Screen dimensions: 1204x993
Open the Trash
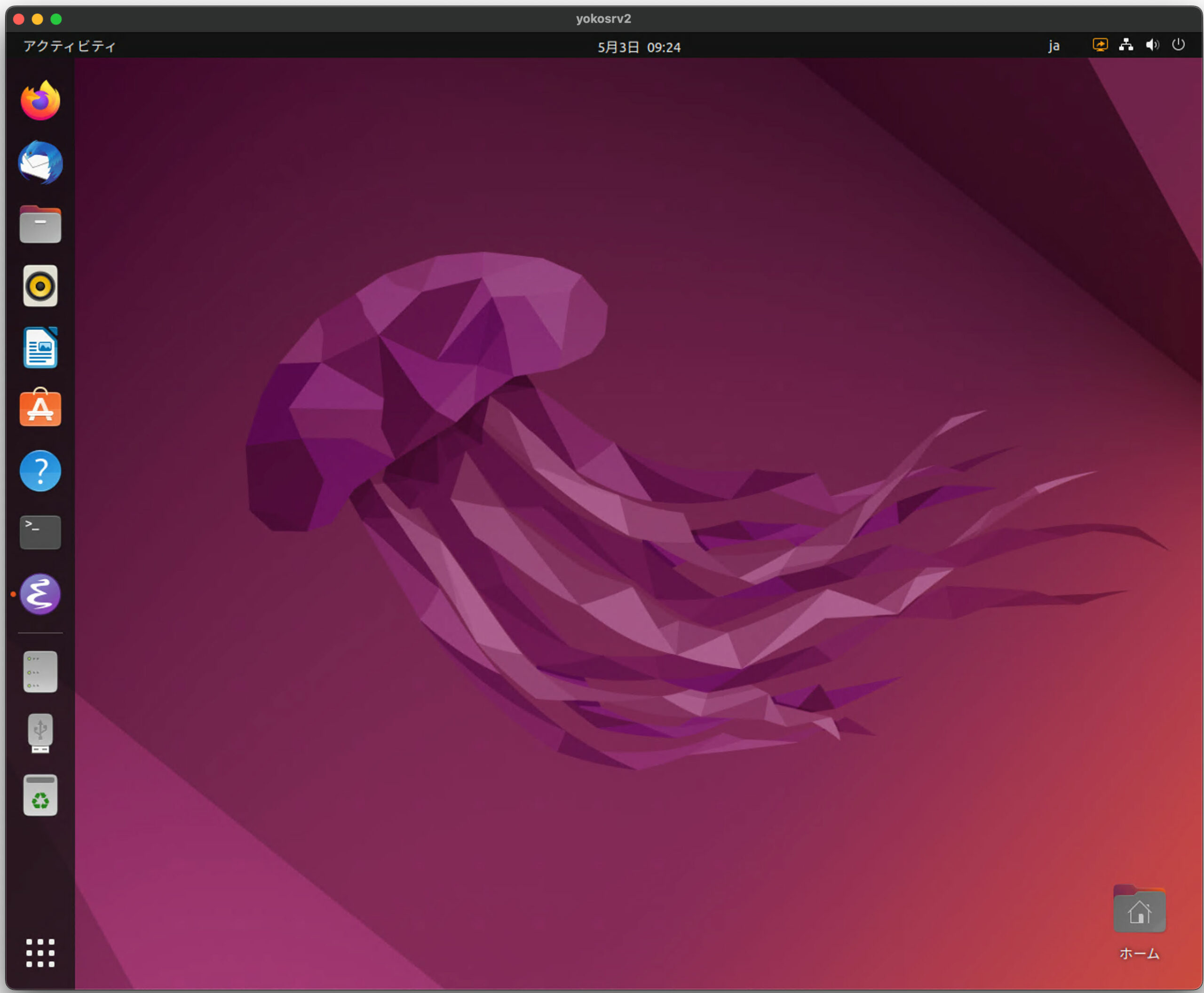(x=40, y=795)
